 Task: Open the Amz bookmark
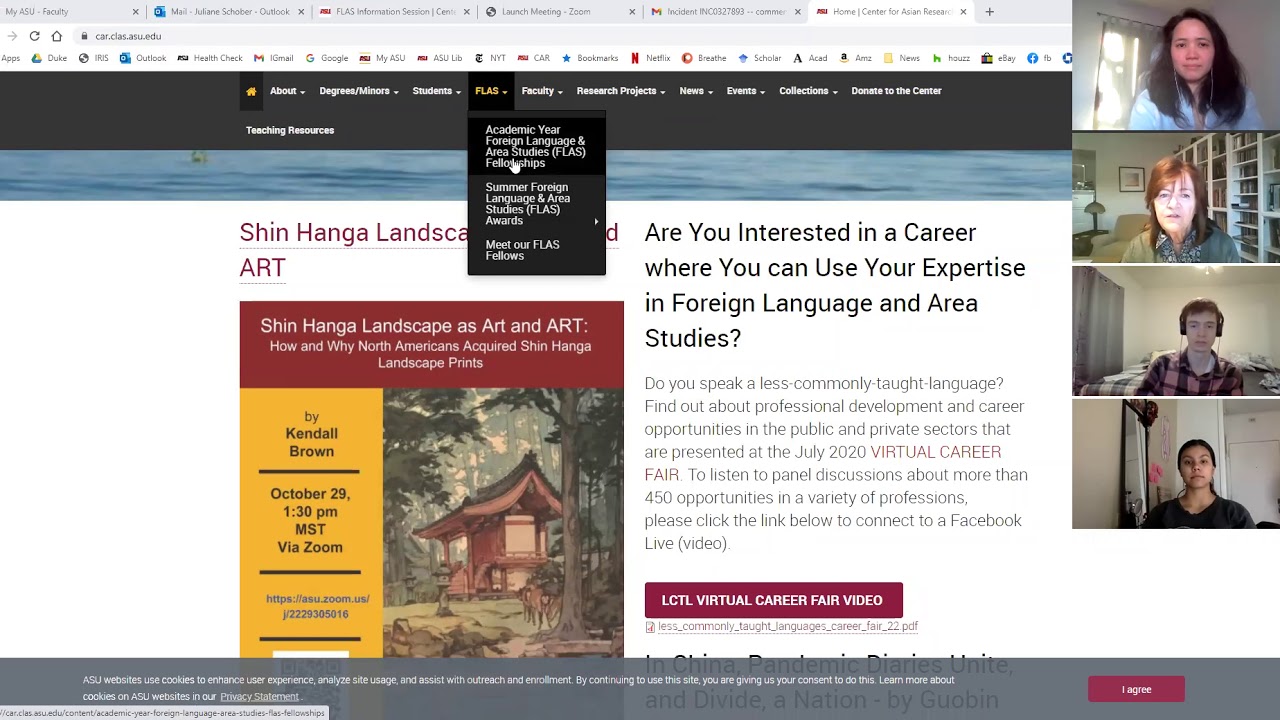point(856,58)
